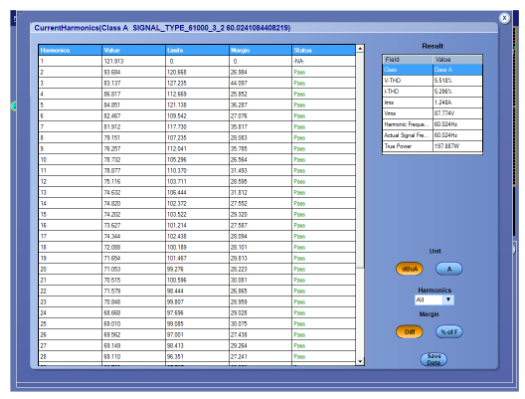Click margin 28.083 of harmonic 8
This screenshot has height=399, width=525.
click(x=239, y=138)
